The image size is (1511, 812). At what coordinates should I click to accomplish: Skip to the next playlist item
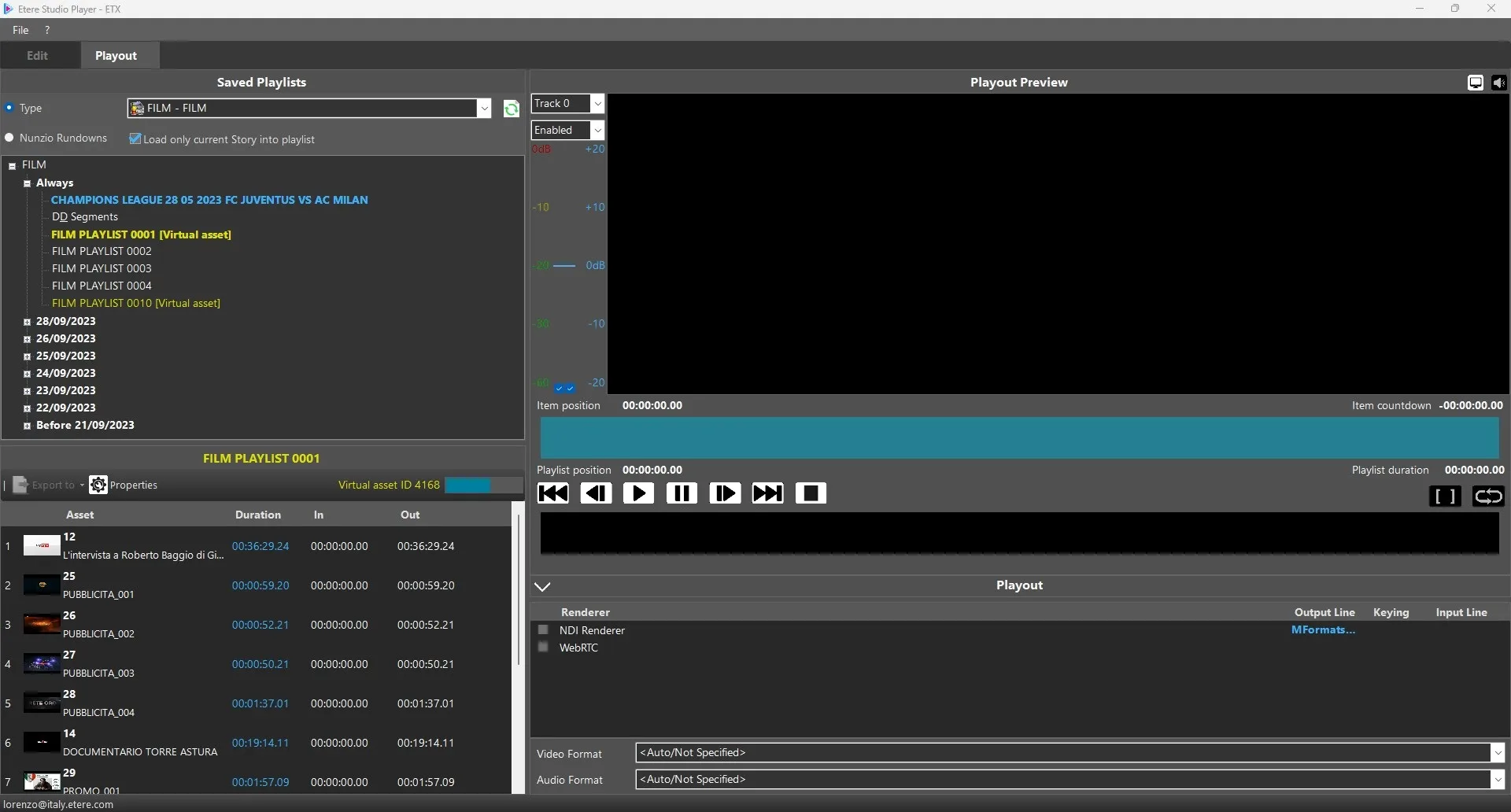[x=767, y=493]
